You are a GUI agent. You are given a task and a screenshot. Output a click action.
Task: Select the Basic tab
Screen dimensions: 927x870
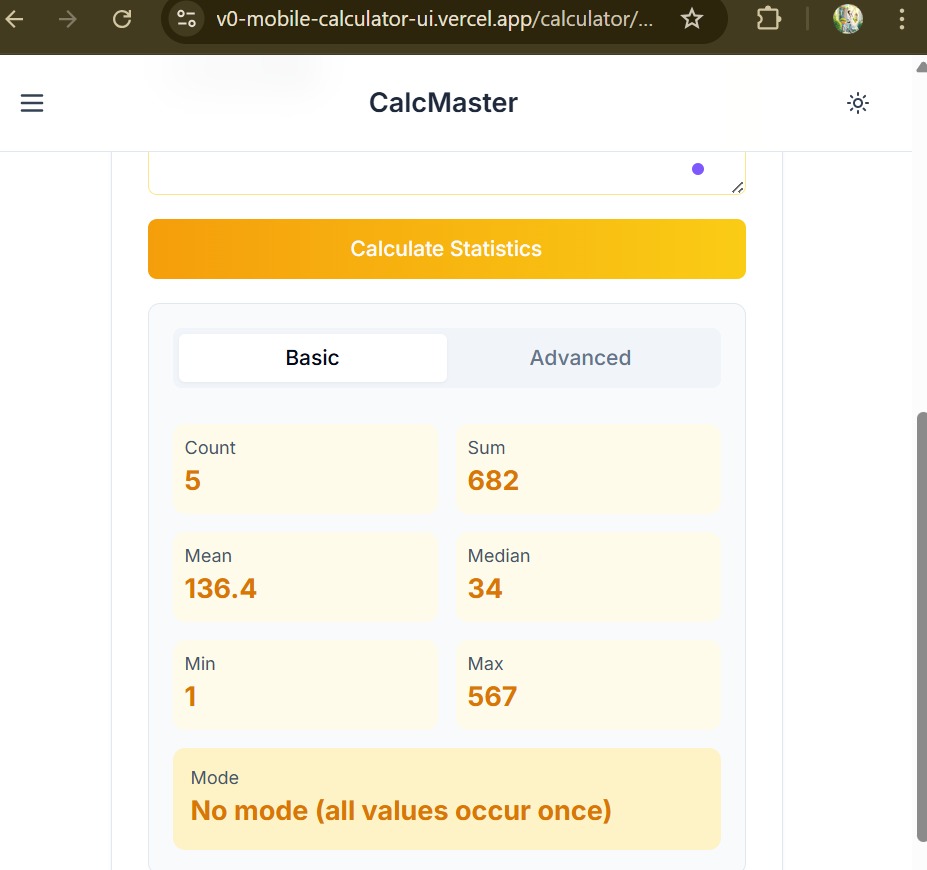click(312, 358)
